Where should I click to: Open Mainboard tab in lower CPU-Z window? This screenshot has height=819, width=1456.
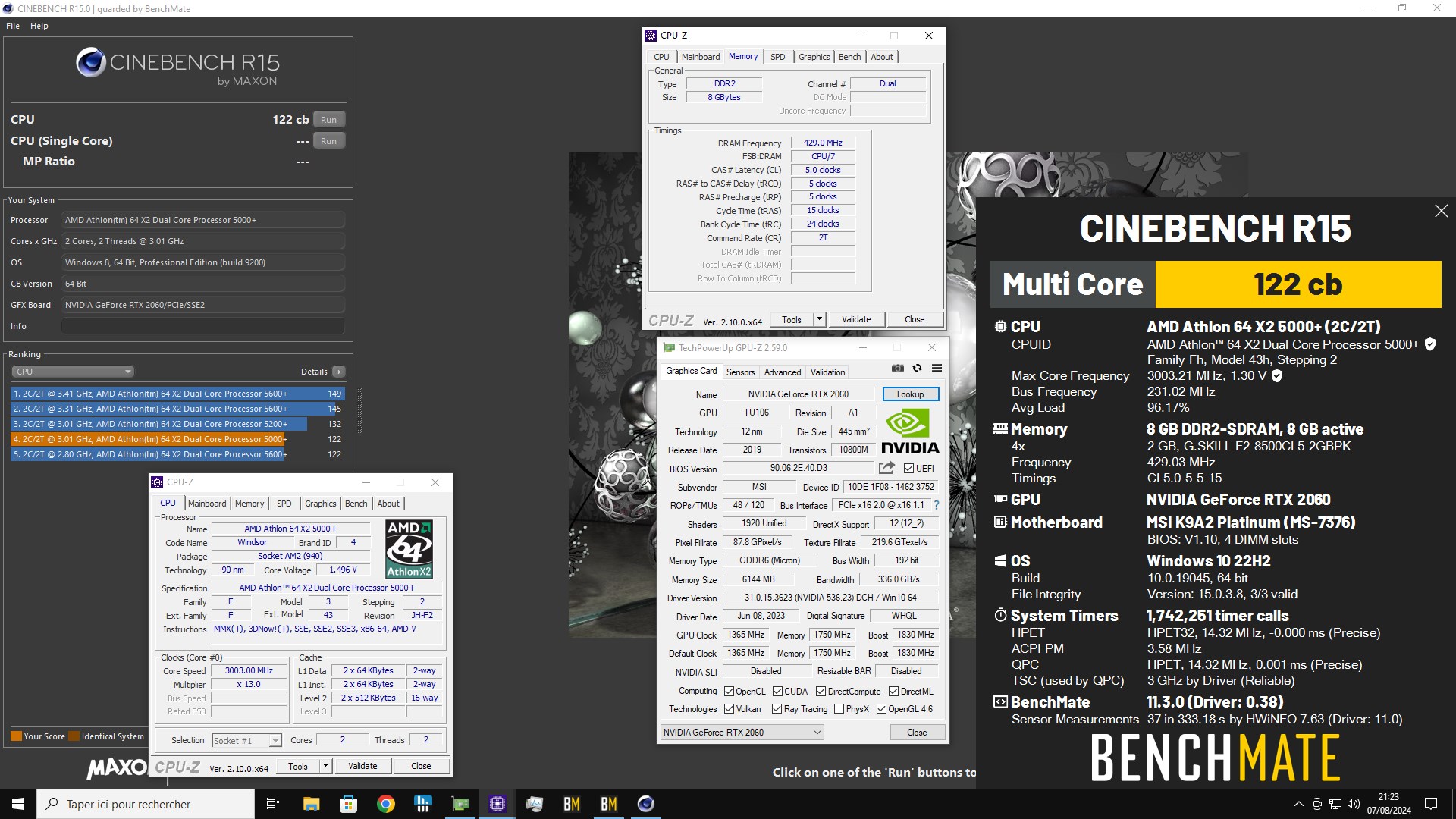pyautogui.click(x=207, y=504)
